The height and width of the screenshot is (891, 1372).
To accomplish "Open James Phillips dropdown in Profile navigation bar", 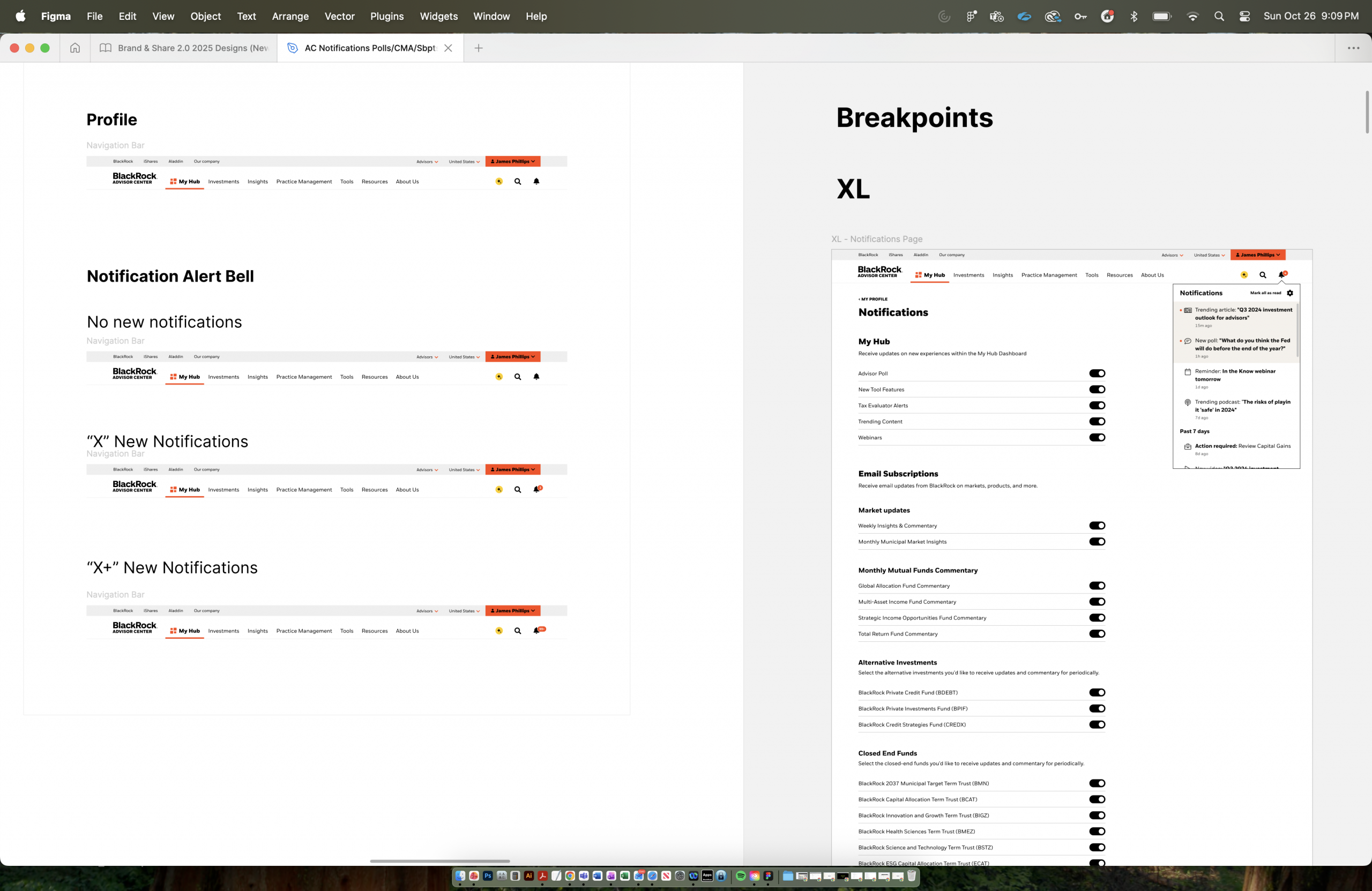I will click(512, 161).
